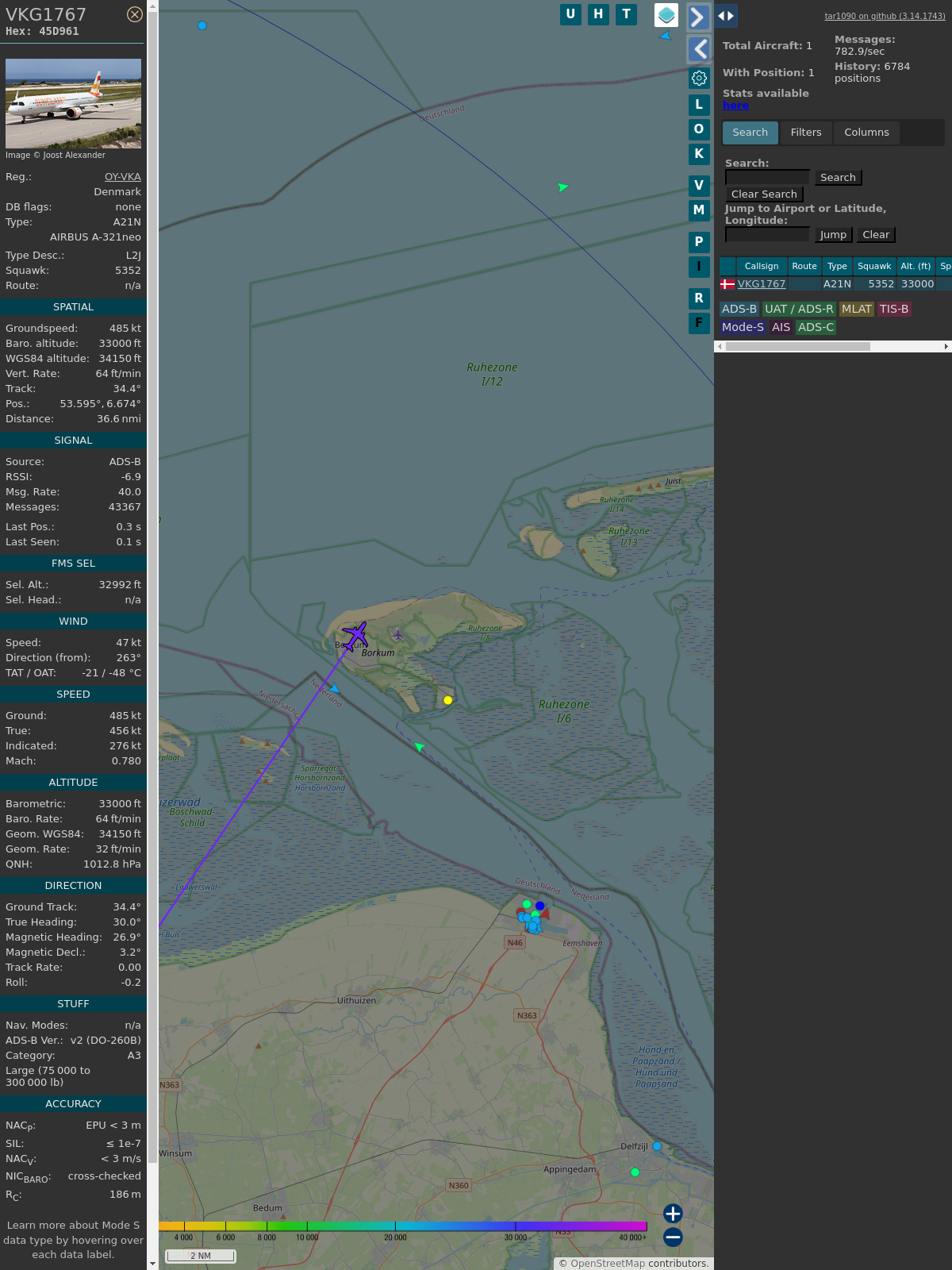Select the purple VKG1767 aircraft on map
This screenshot has height=1270, width=952.
(x=355, y=636)
